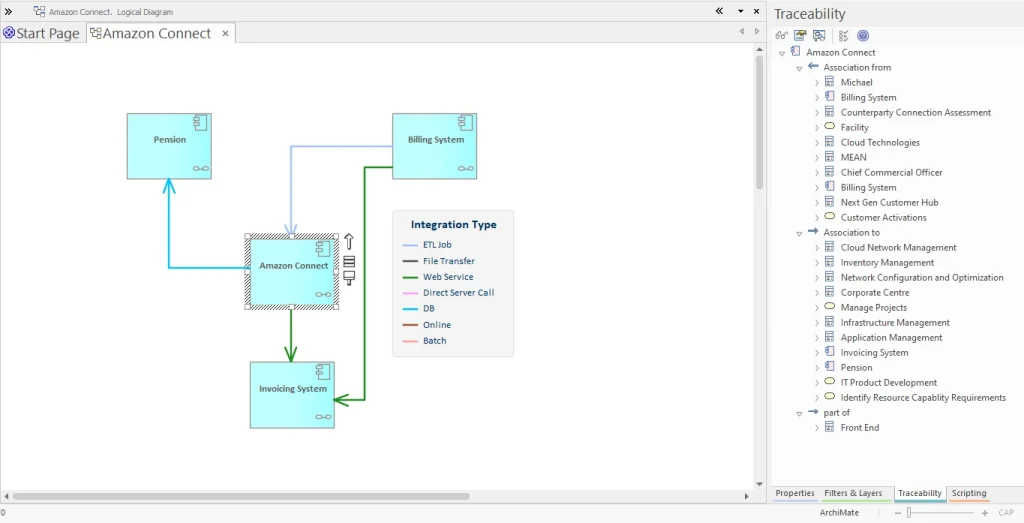
Task: Click the diagram icon in Traceability toolbar
Action: 819,36
